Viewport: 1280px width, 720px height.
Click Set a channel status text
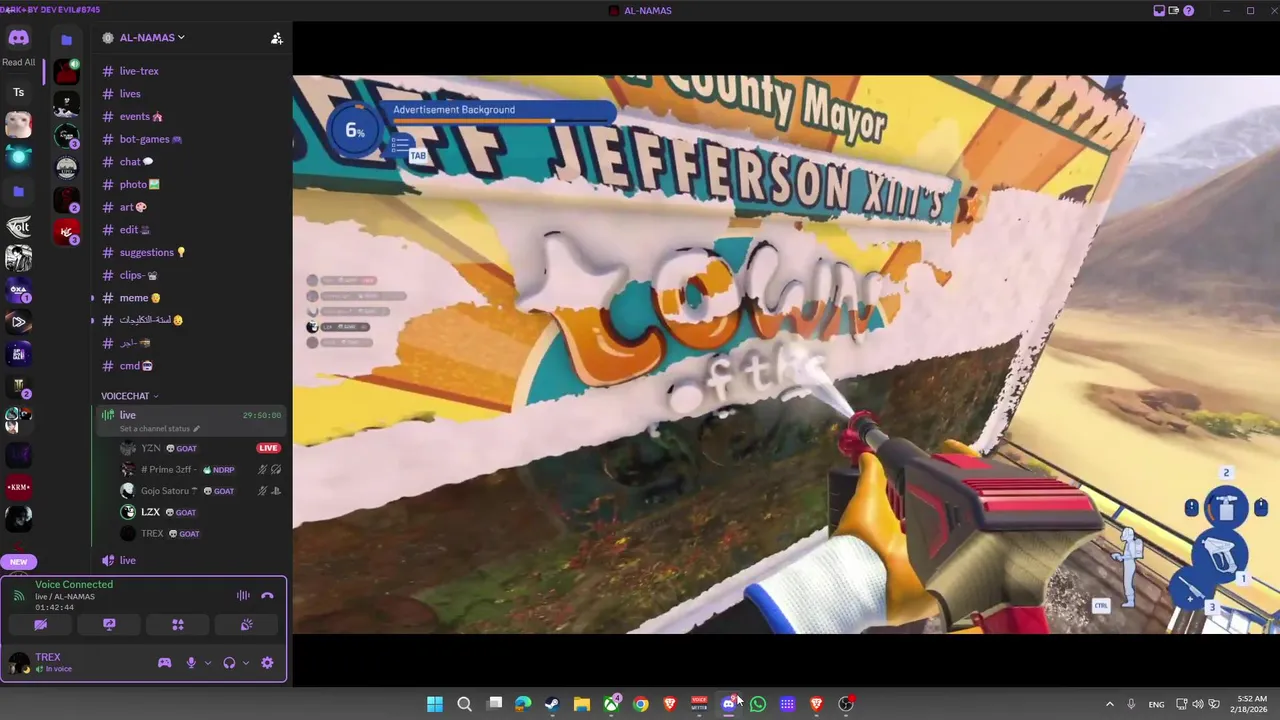155,429
